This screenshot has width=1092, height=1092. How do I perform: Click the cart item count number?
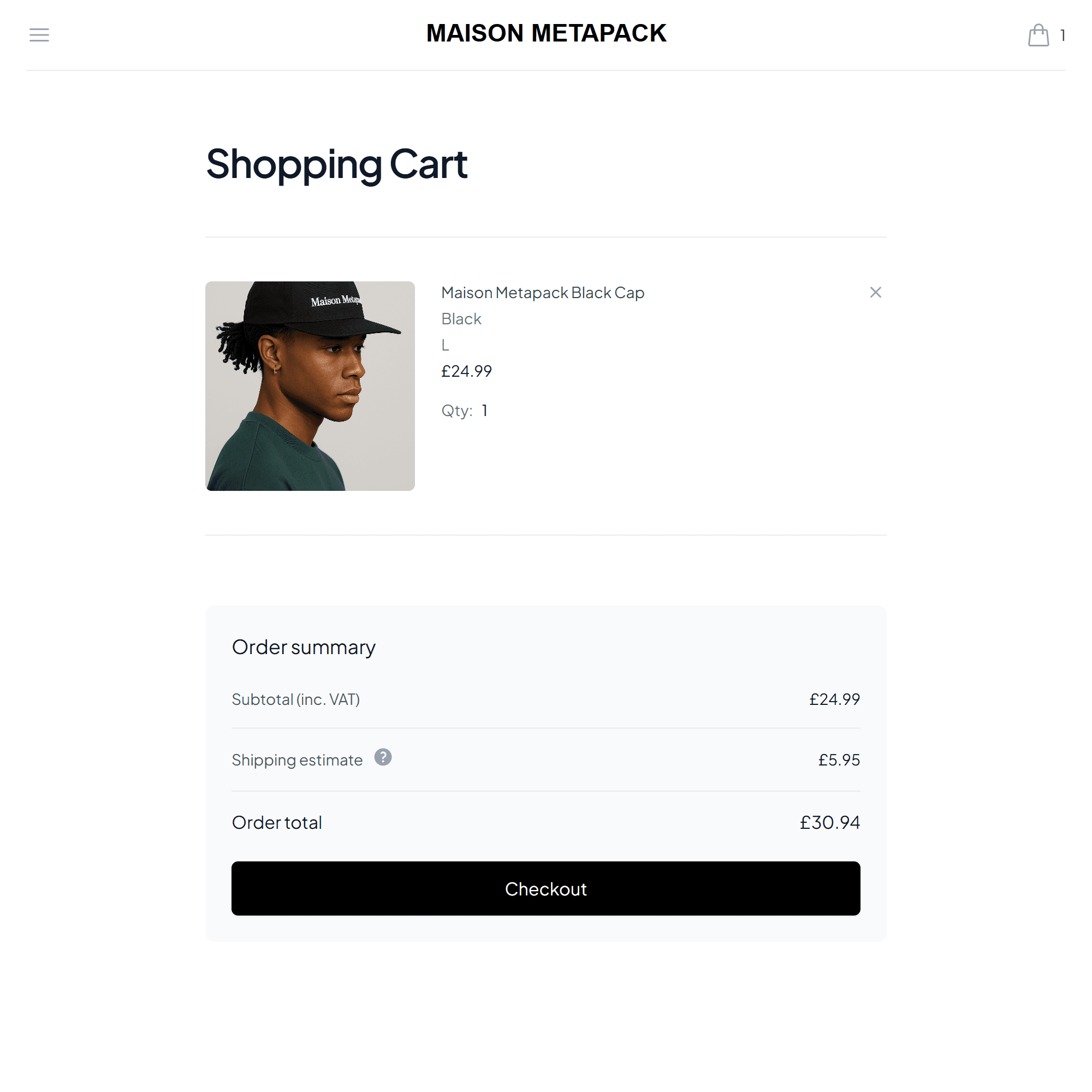pyautogui.click(x=1063, y=35)
